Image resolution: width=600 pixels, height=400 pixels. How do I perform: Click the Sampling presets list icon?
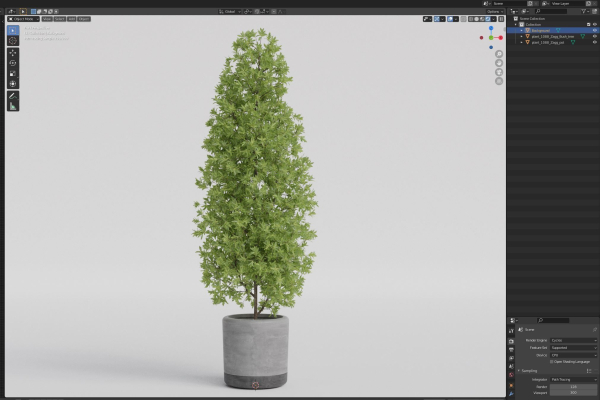pyautogui.click(x=589, y=371)
